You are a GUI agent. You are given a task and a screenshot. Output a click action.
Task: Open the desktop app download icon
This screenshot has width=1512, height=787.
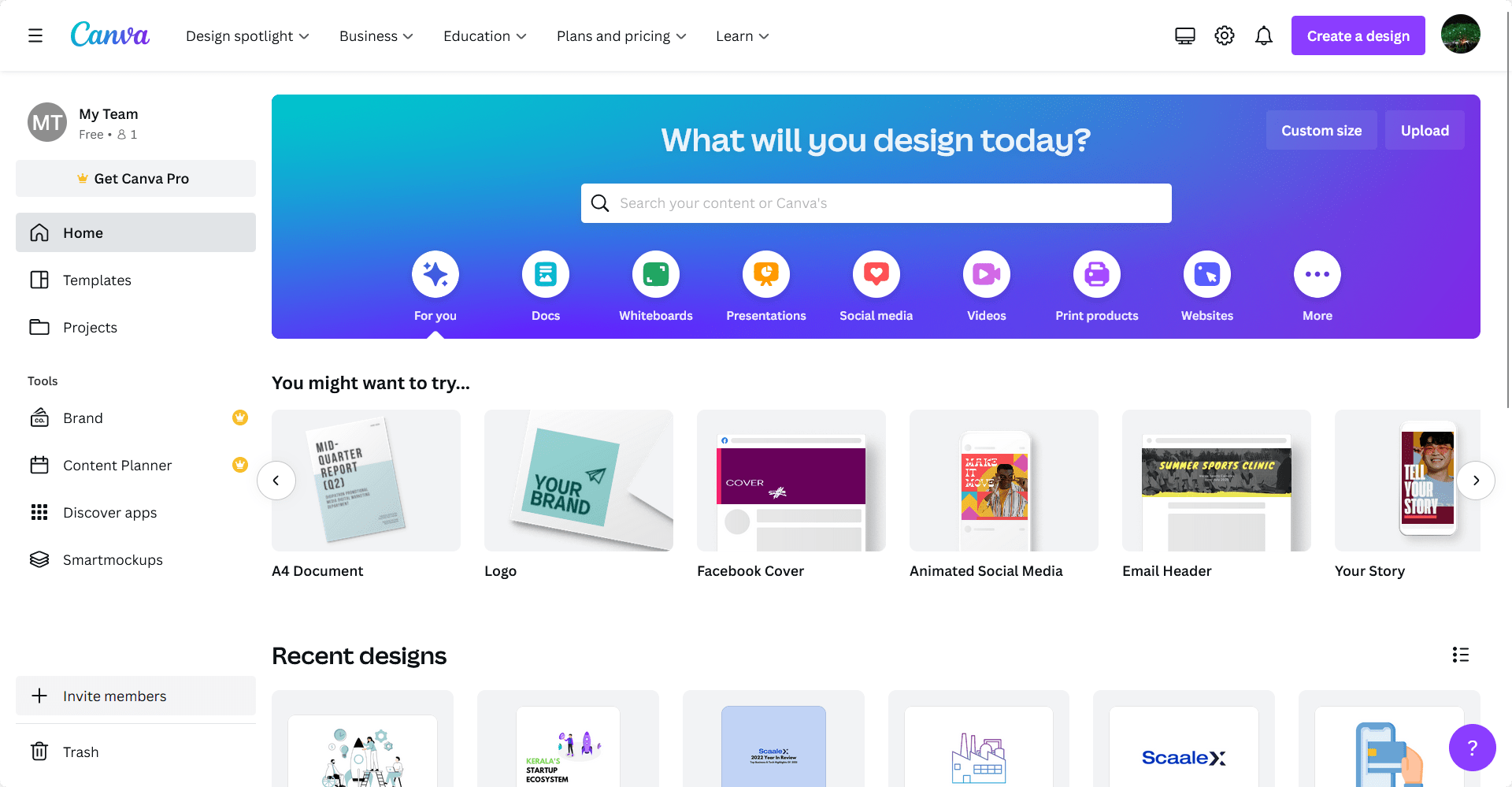(1185, 35)
